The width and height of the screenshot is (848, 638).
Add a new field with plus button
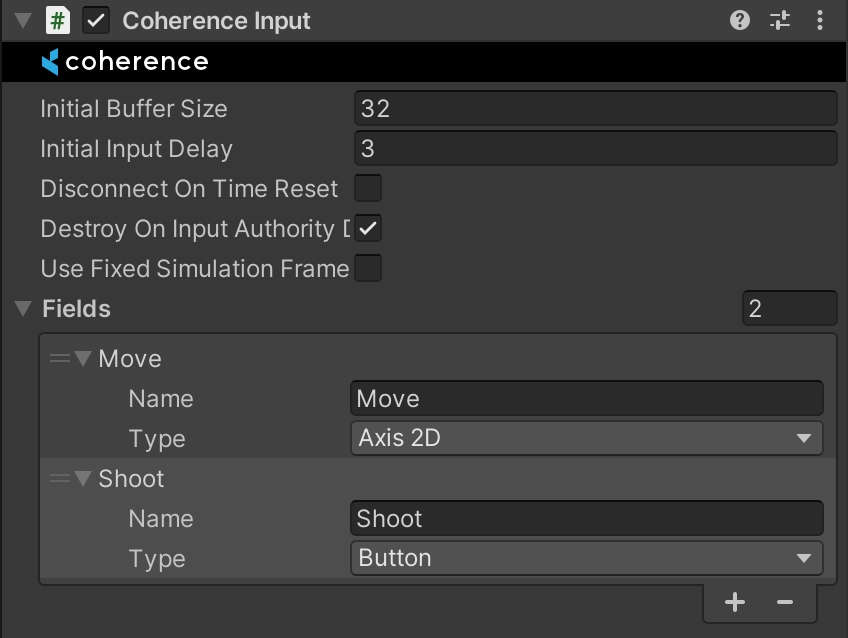click(x=735, y=601)
